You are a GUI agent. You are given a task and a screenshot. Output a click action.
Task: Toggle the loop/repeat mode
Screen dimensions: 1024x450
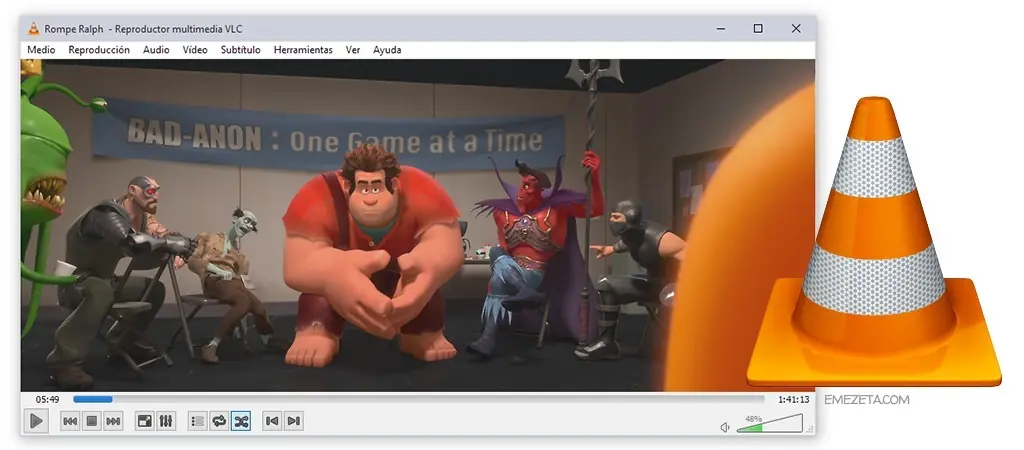pyautogui.click(x=219, y=421)
